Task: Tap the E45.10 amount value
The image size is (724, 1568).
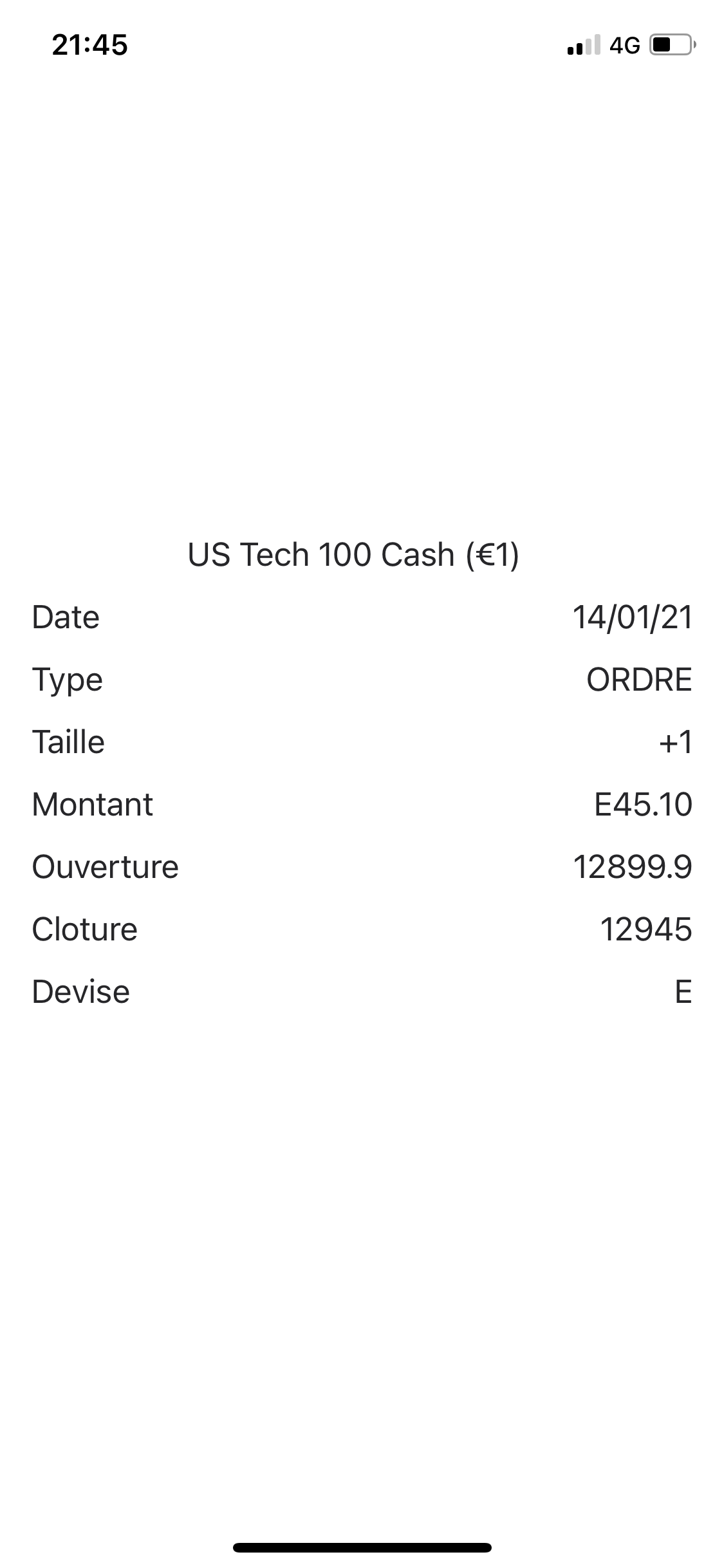Action: (643, 805)
